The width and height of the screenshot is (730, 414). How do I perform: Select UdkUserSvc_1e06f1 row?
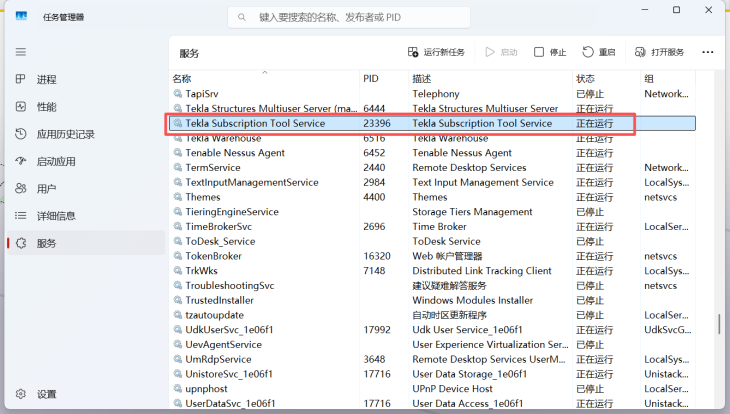tap(432, 330)
